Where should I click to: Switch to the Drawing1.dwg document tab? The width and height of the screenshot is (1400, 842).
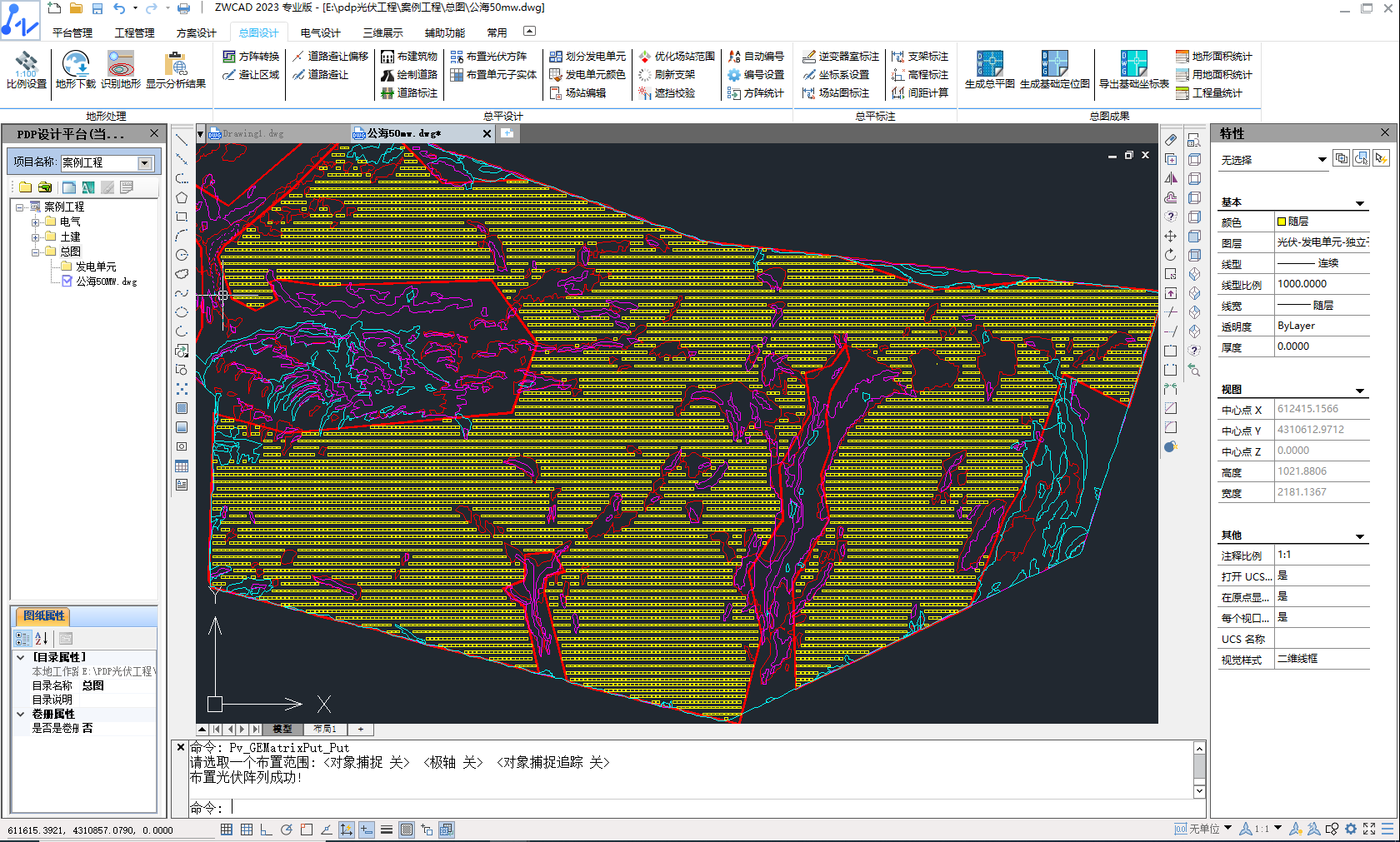click(252, 133)
